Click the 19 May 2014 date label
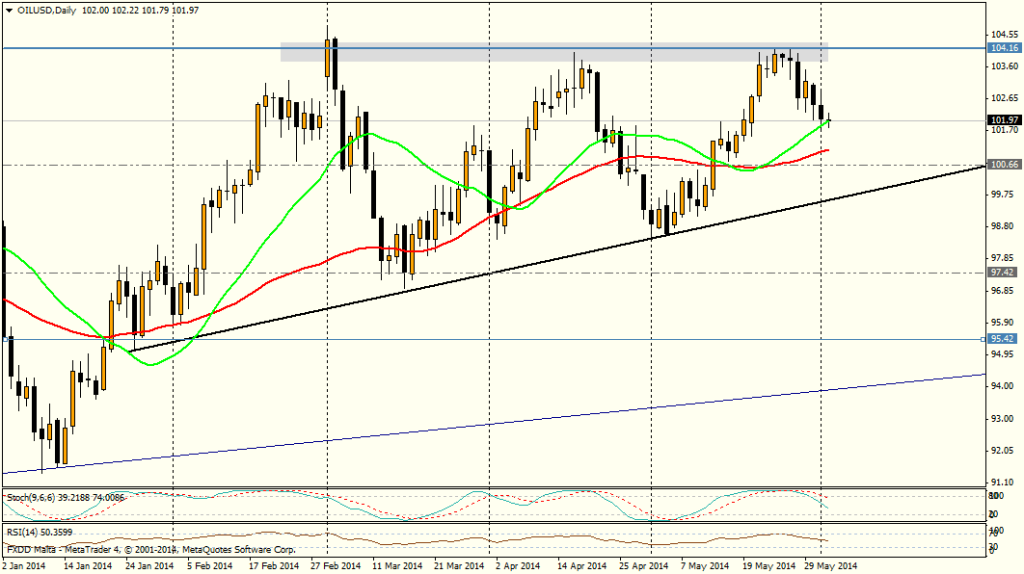 [767, 566]
